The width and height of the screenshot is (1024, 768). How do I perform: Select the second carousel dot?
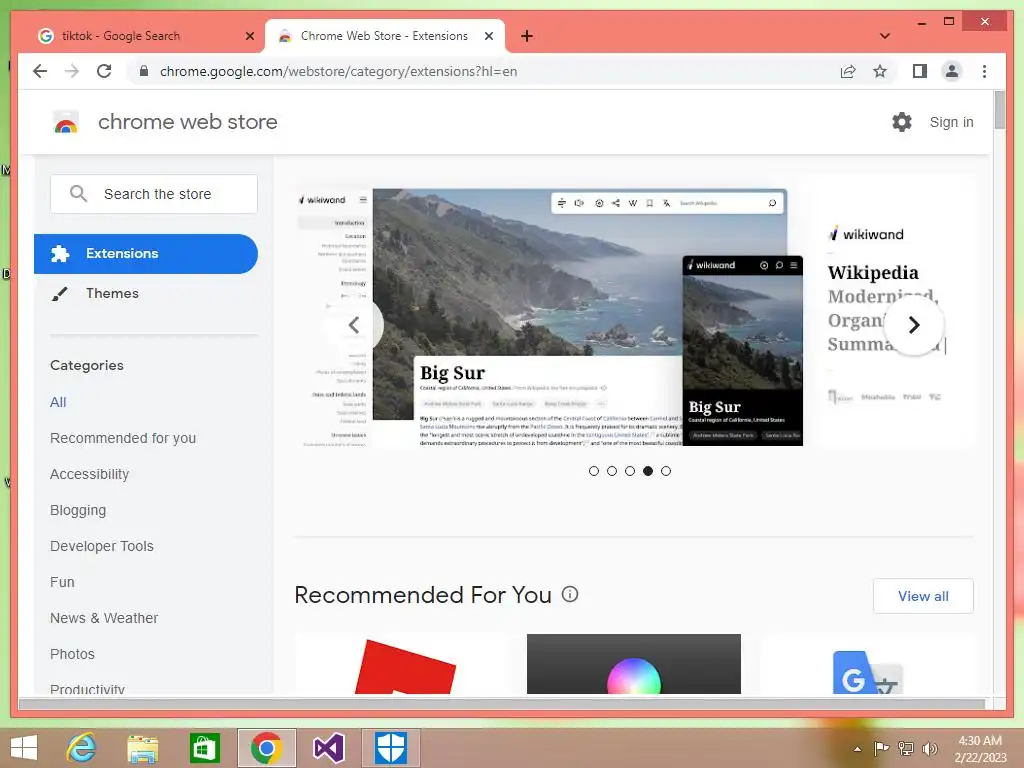pos(612,471)
